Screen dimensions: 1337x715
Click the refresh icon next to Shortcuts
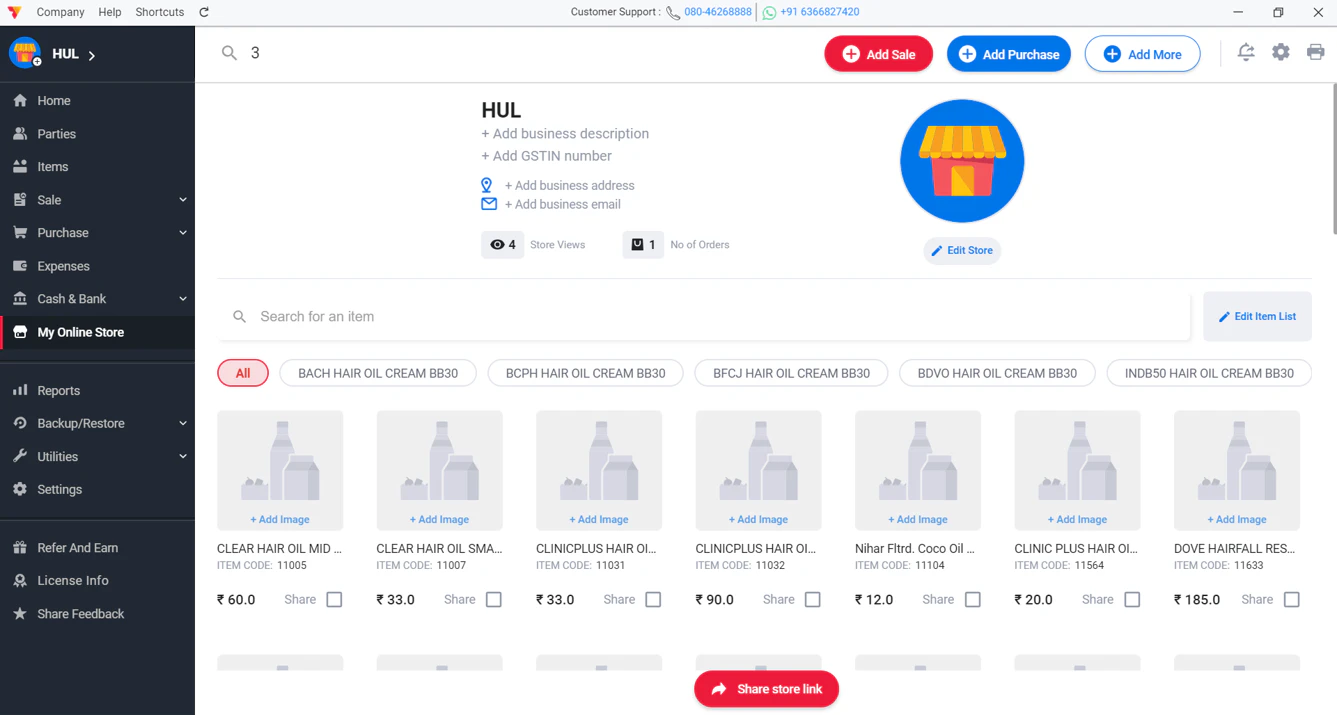204,12
